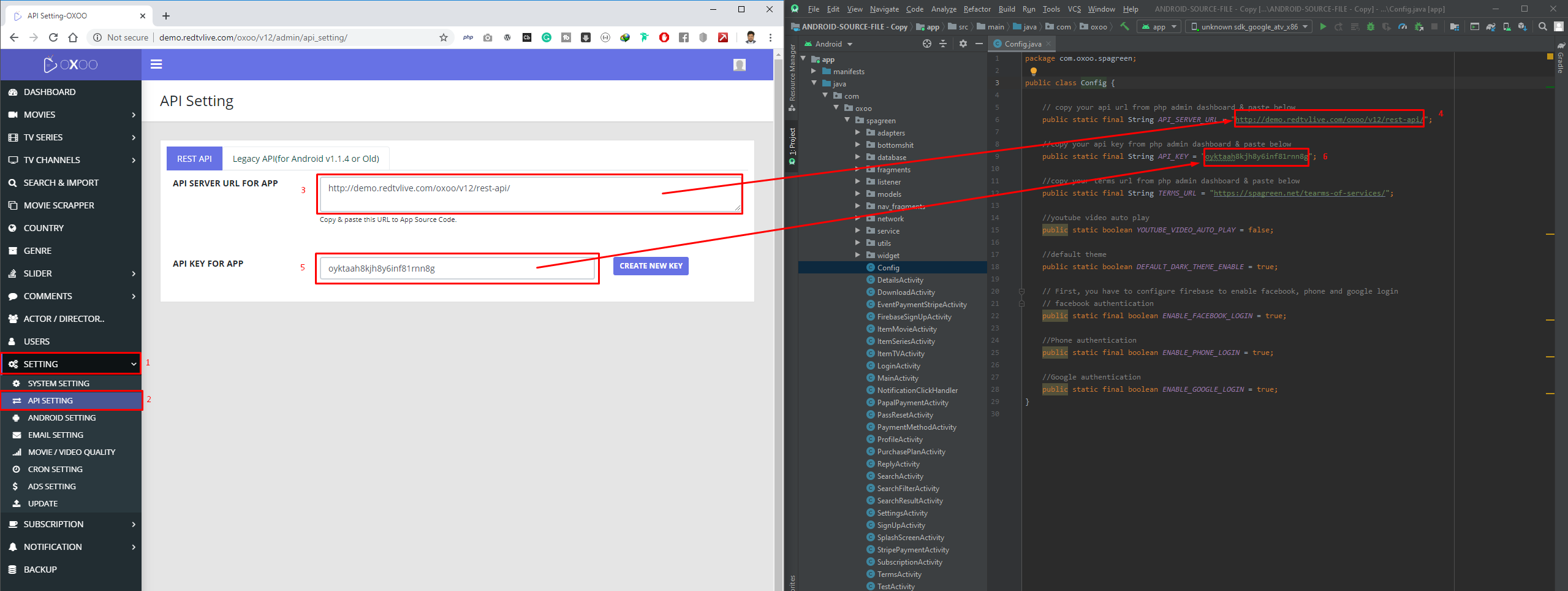Collapse the SETTING sidebar menu
Viewport: 1568px width, 591px height.
click(x=71, y=364)
